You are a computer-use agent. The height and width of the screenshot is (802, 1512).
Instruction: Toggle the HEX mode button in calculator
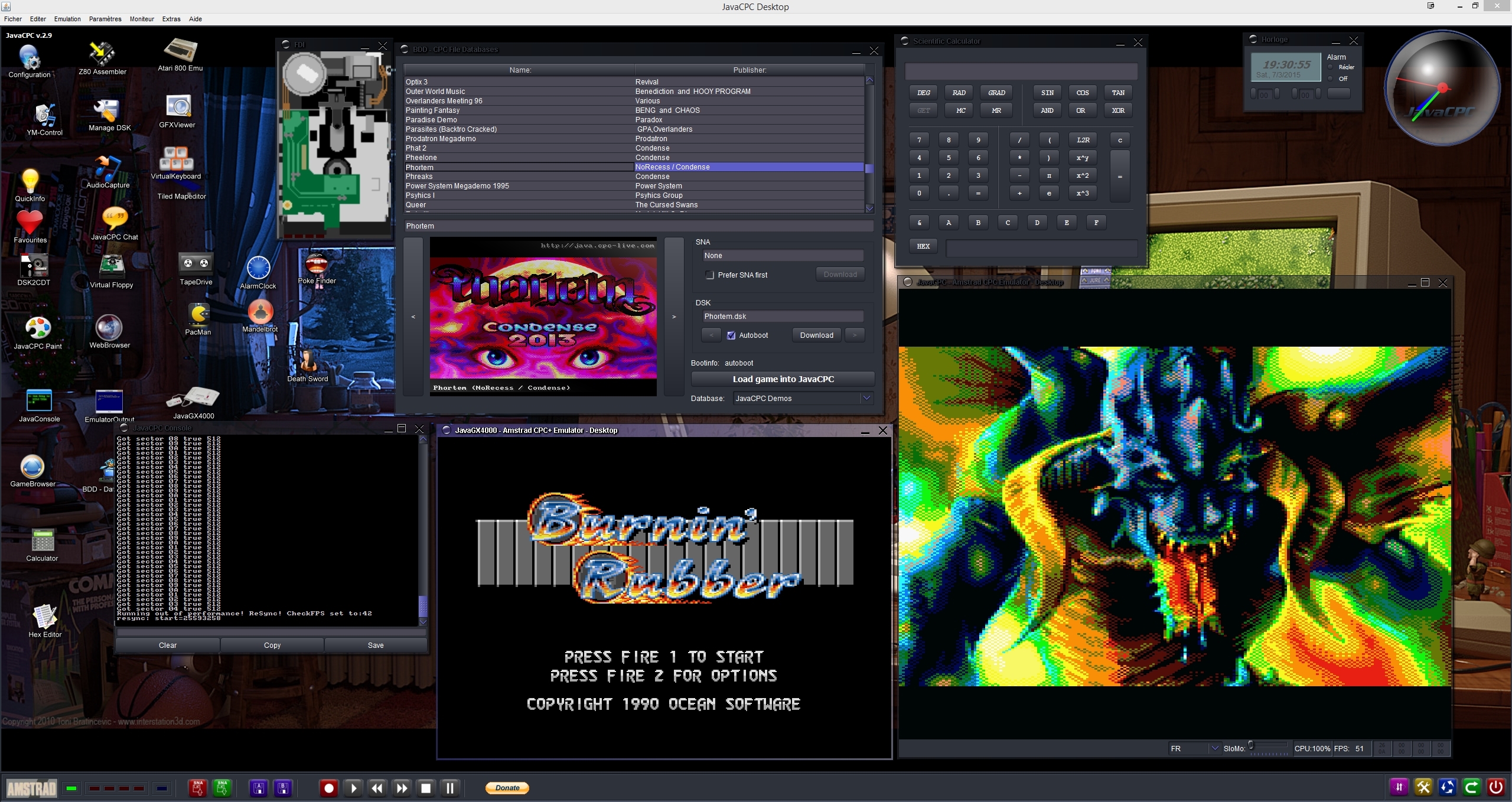click(x=923, y=246)
